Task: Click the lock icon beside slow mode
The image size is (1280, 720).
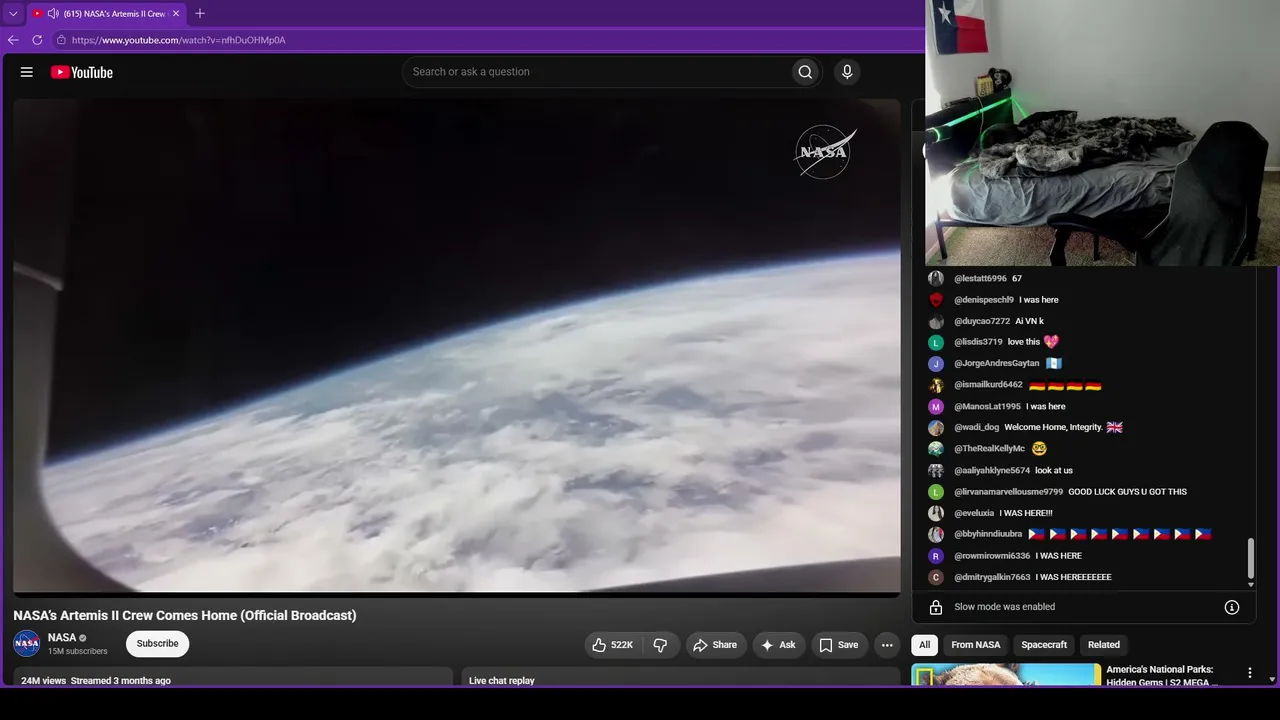Action: click(x=936, y=607)
